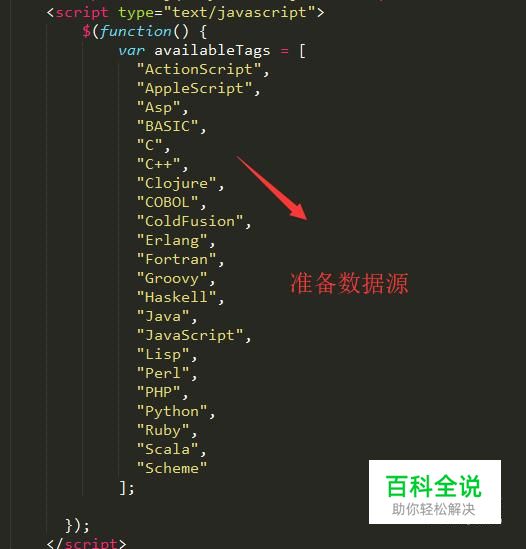Click the 百科全说 watermark logo

coord(435,492)
